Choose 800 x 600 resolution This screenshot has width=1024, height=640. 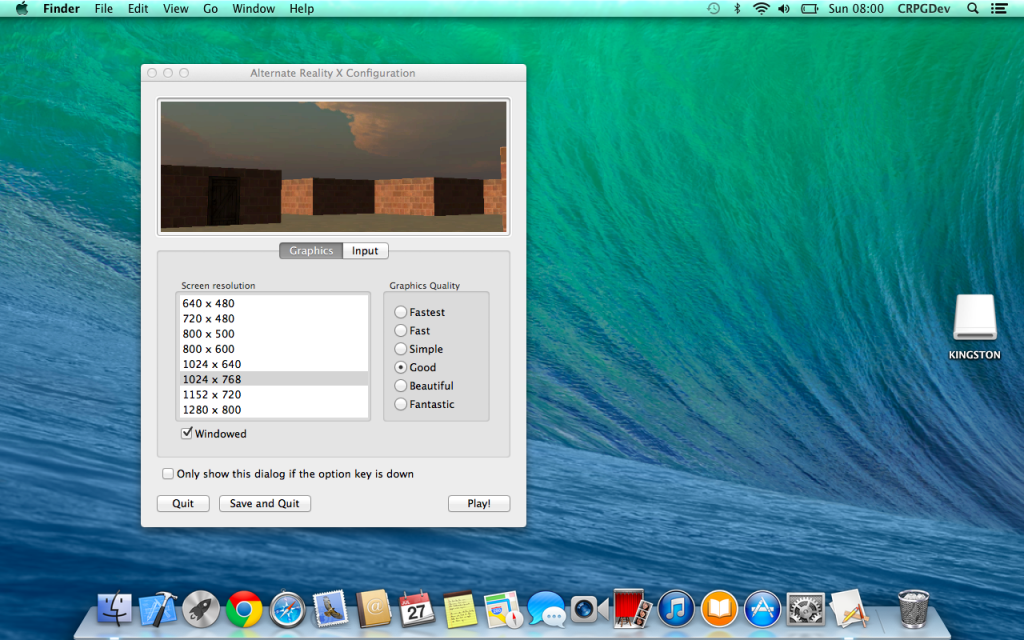[274, 349]
